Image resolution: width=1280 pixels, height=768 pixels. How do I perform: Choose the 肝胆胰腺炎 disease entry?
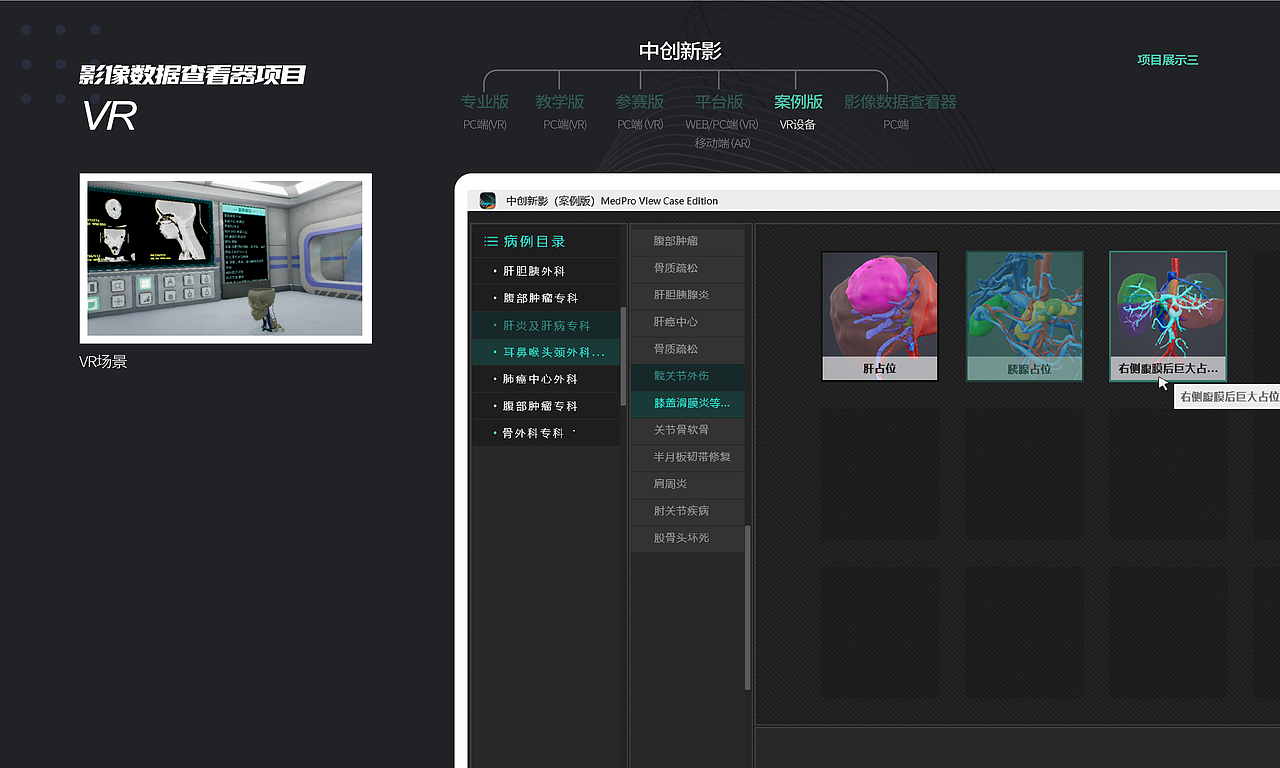(x=688, y=295)
